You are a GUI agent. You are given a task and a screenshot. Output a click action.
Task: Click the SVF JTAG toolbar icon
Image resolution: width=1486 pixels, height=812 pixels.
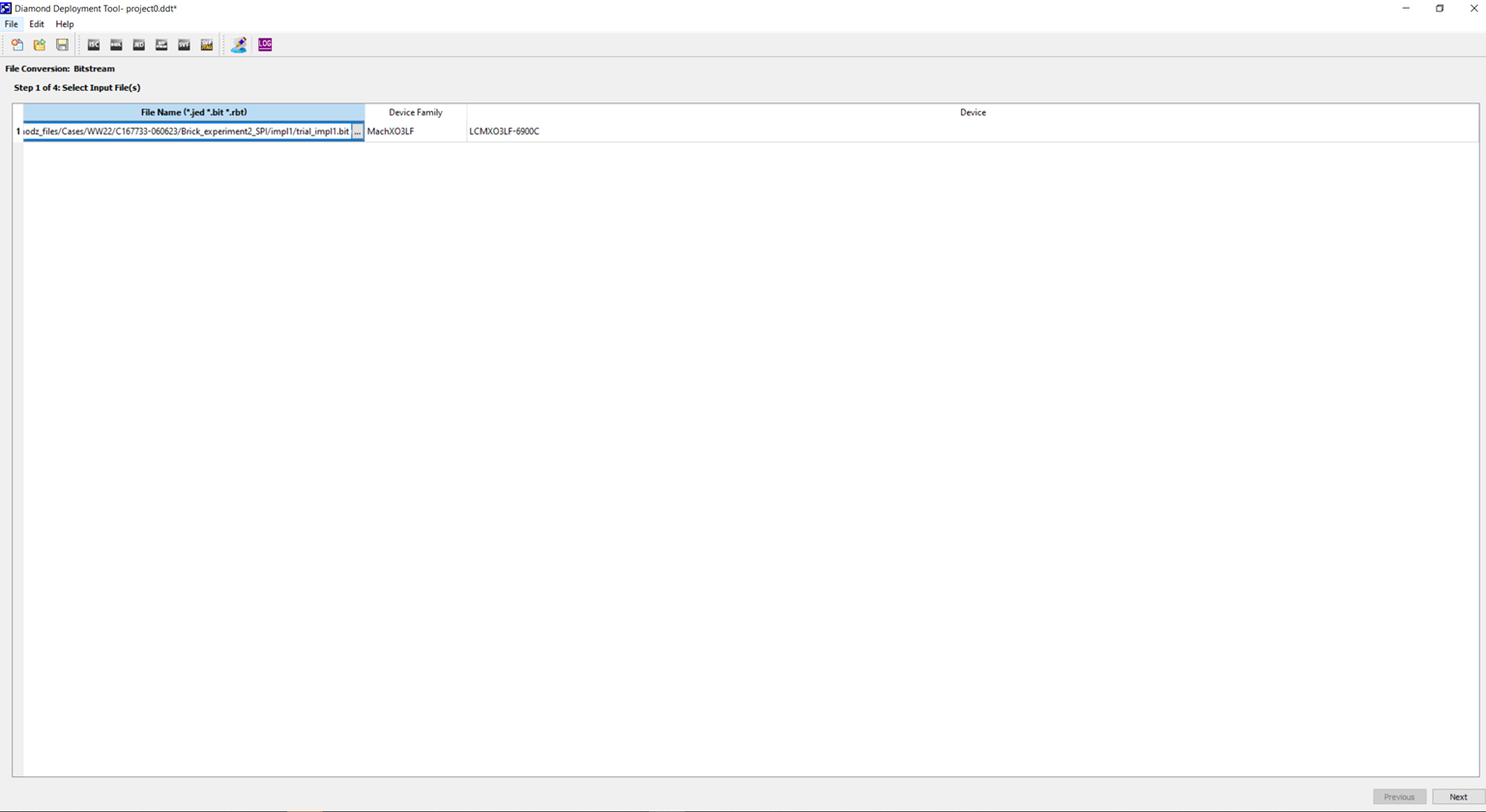tap(207, 44)
